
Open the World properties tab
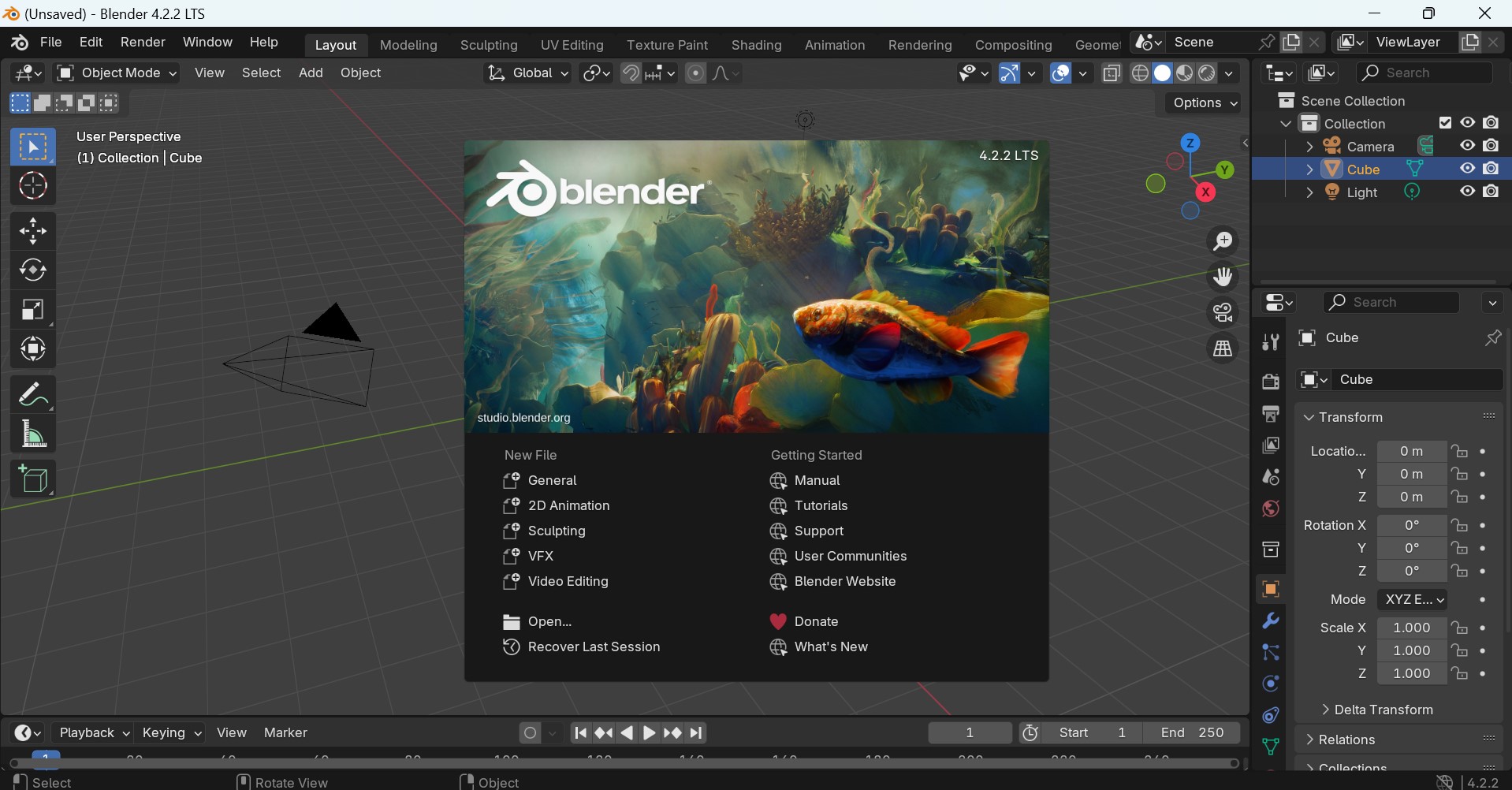(1271, 510)
